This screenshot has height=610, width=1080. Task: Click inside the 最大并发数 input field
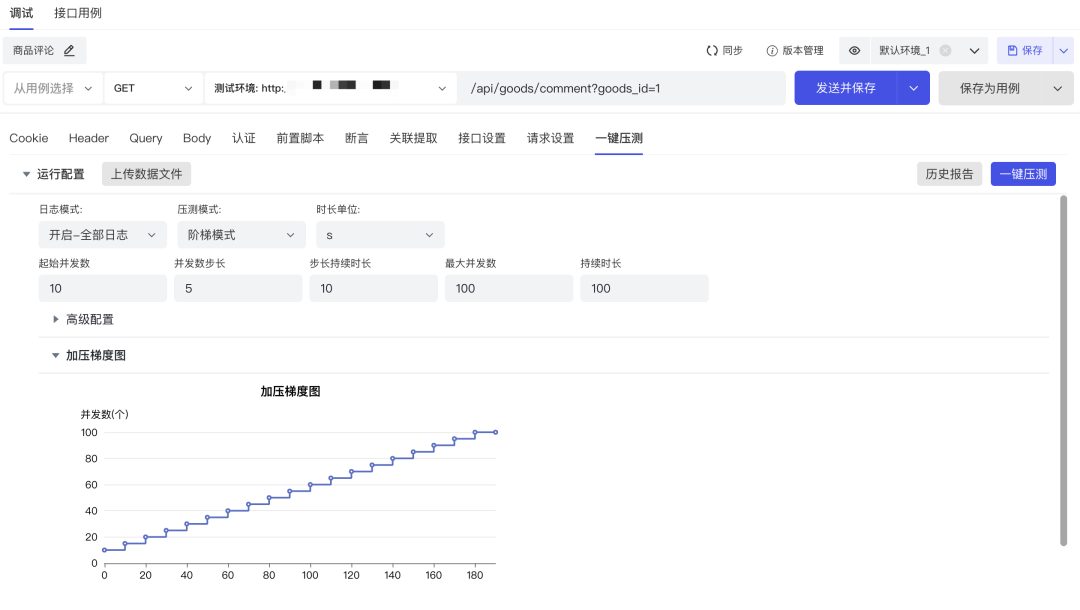point(508,288)
